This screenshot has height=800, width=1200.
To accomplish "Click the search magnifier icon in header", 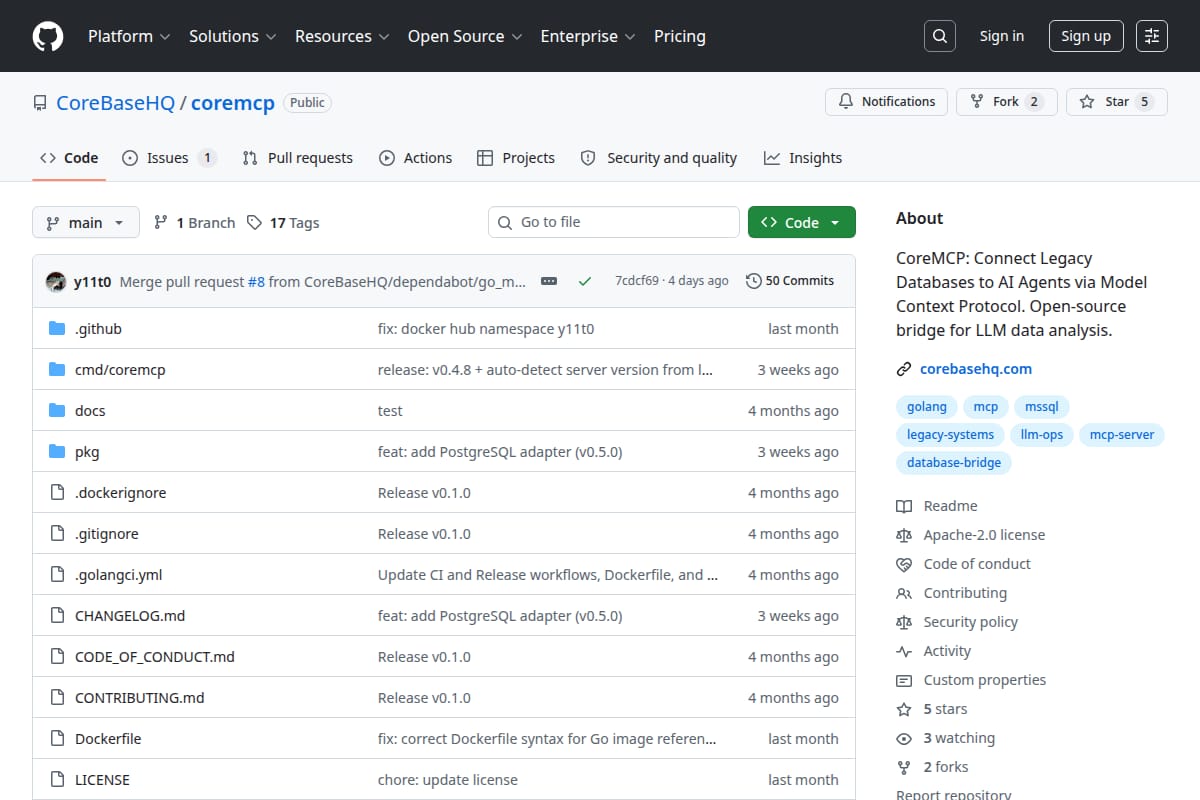I will [939, 36].
